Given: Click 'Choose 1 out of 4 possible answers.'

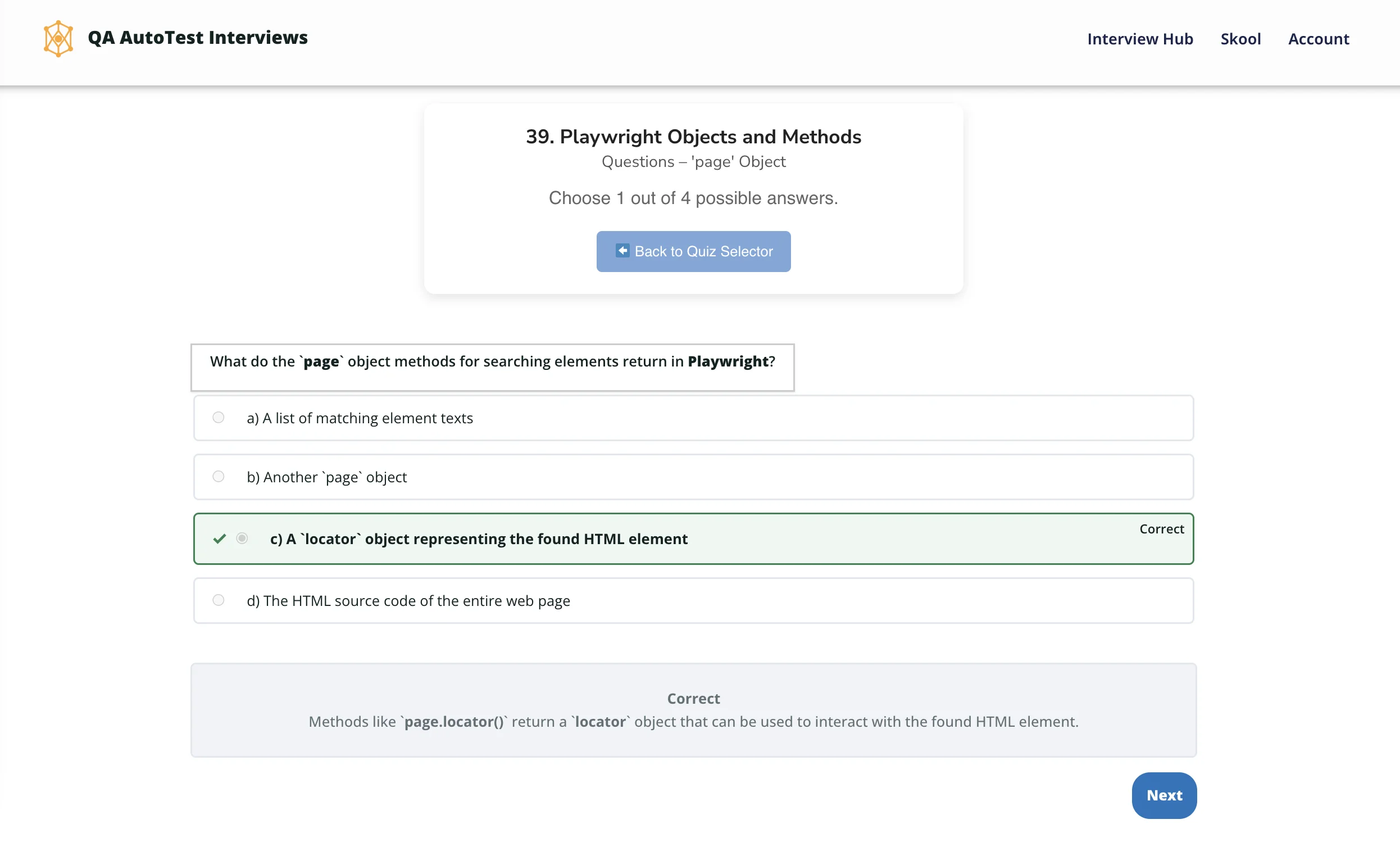Looking at the screenshot, I should [693, 198].
